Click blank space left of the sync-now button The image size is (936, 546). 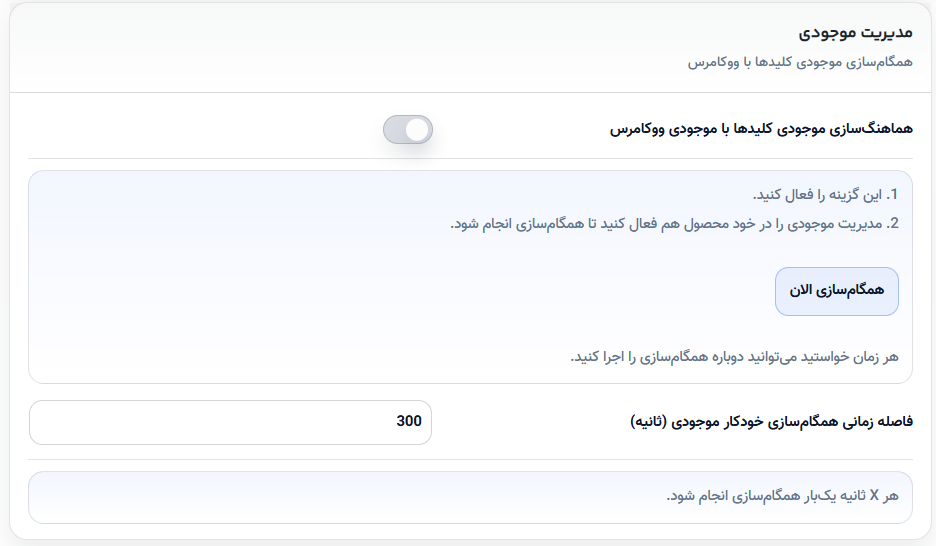click(x=418, y=291)
